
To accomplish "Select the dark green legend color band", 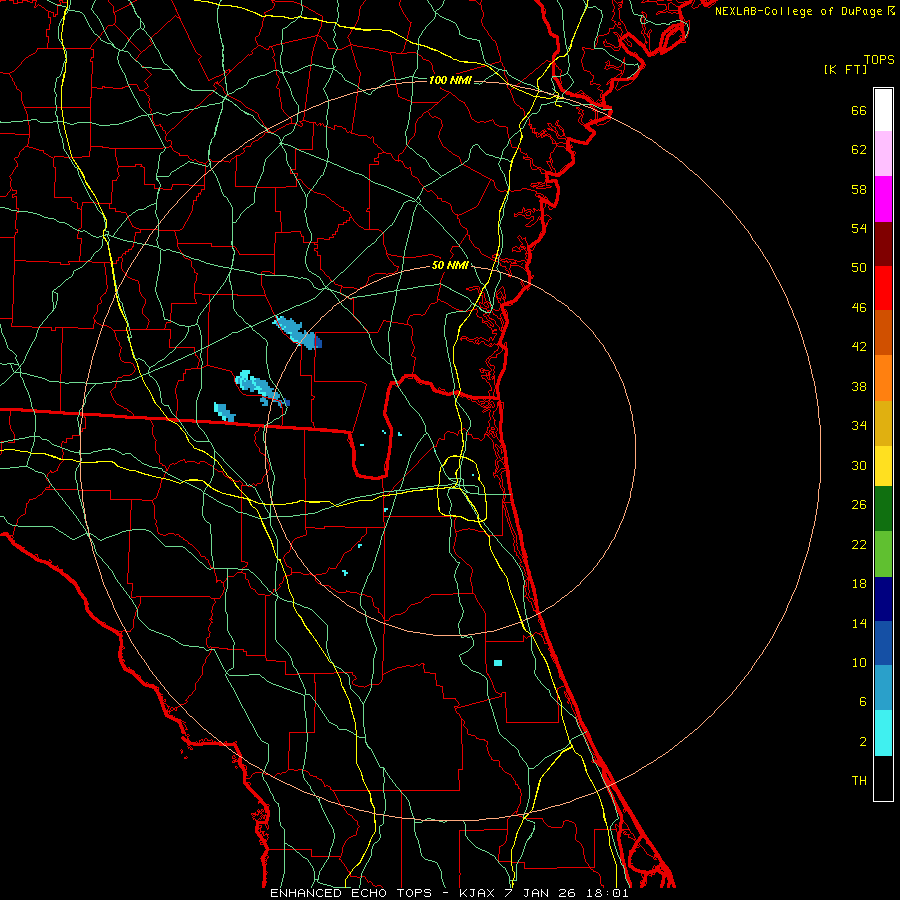I will [x=883, y=509].
